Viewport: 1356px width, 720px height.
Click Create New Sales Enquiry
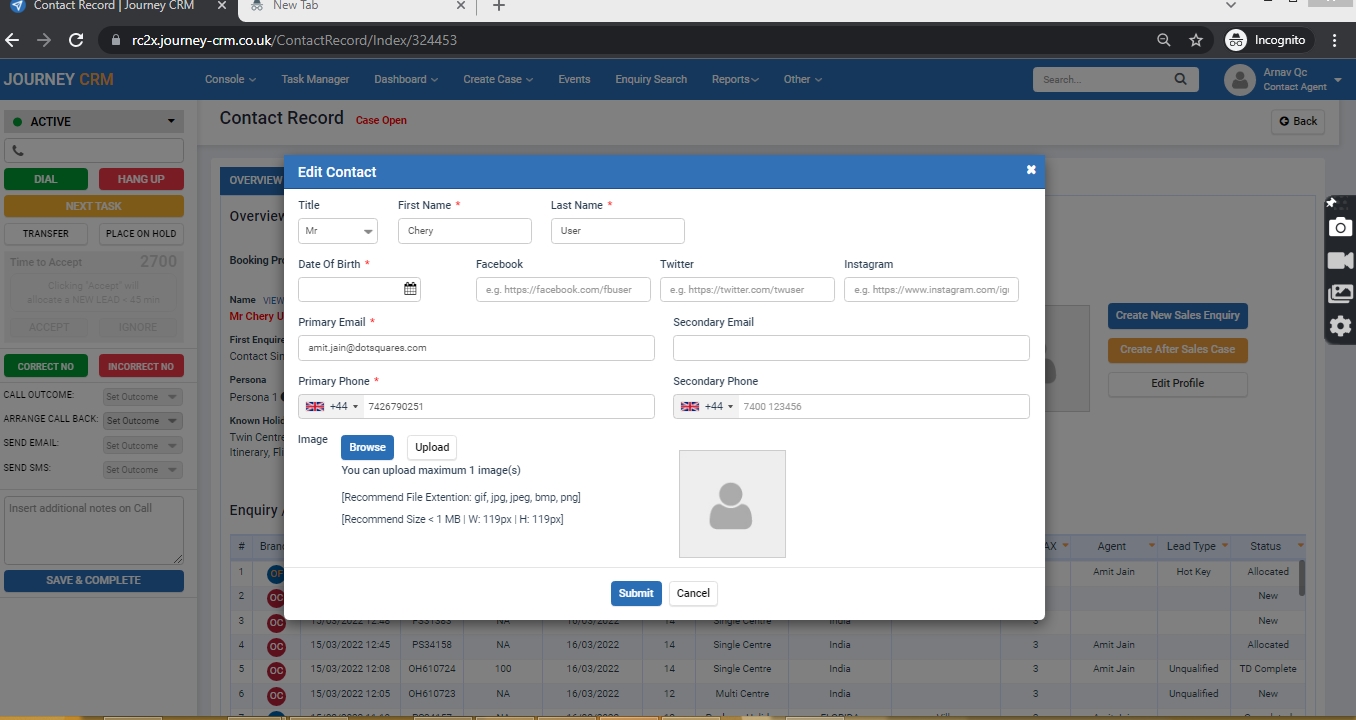[x=1177, y=315]
